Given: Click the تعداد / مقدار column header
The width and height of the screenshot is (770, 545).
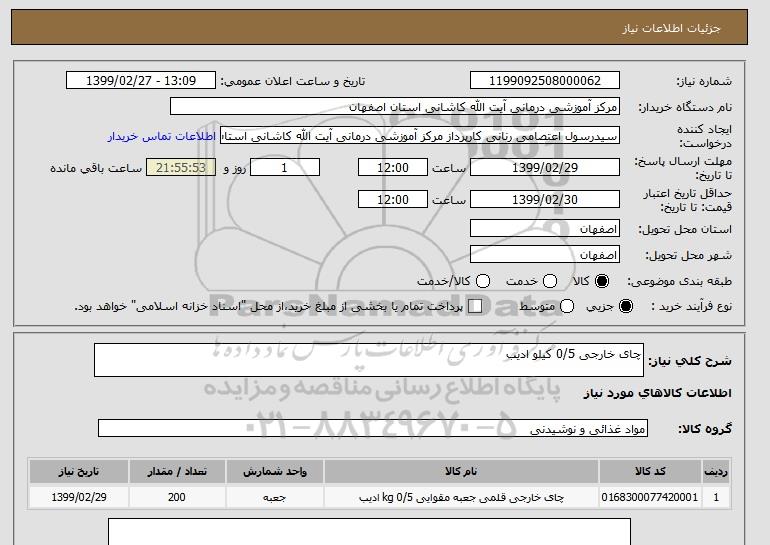Looking at the screenshot, I should tap(177, 471).
